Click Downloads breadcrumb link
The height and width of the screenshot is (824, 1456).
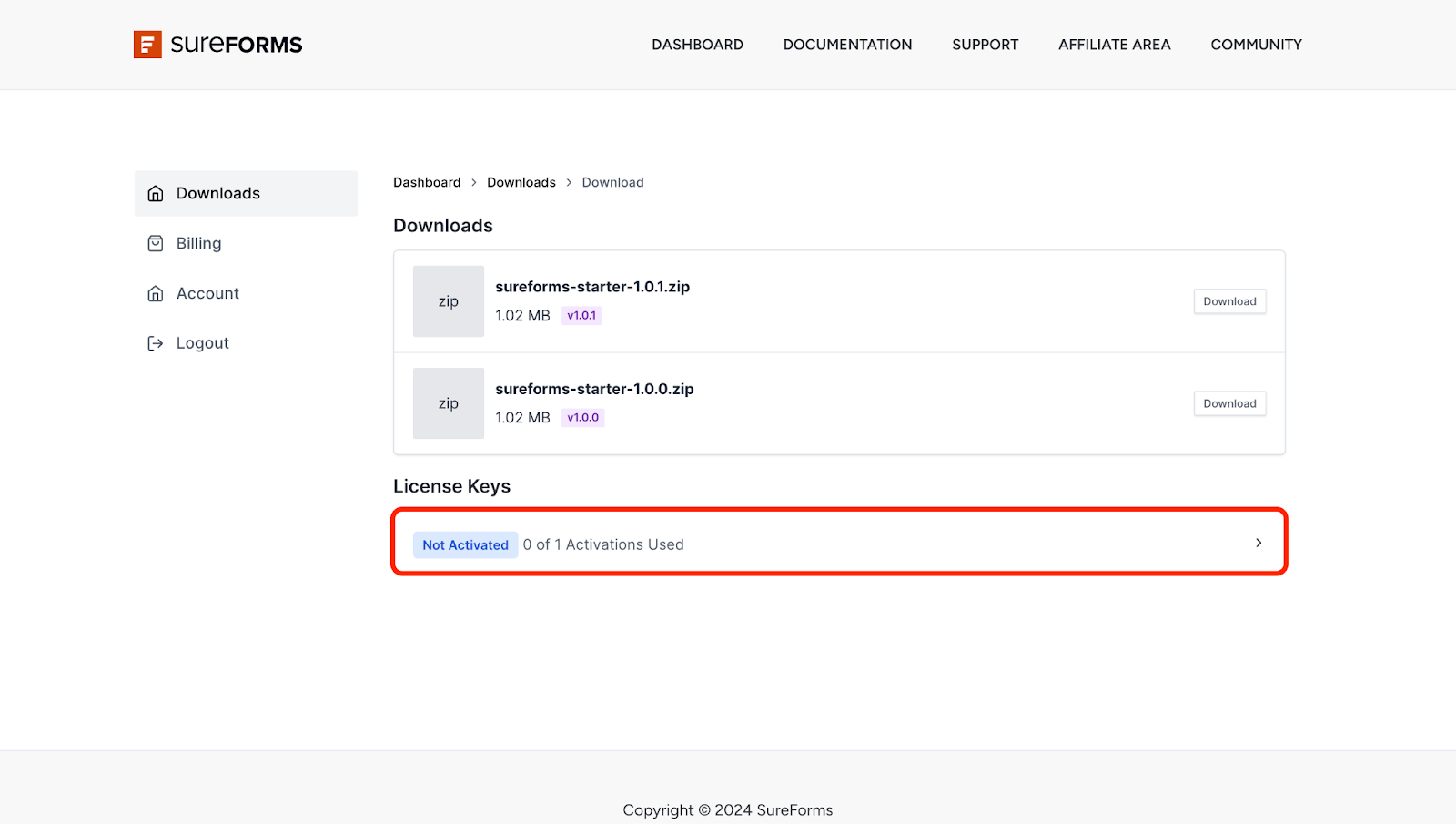coord(521,182)
